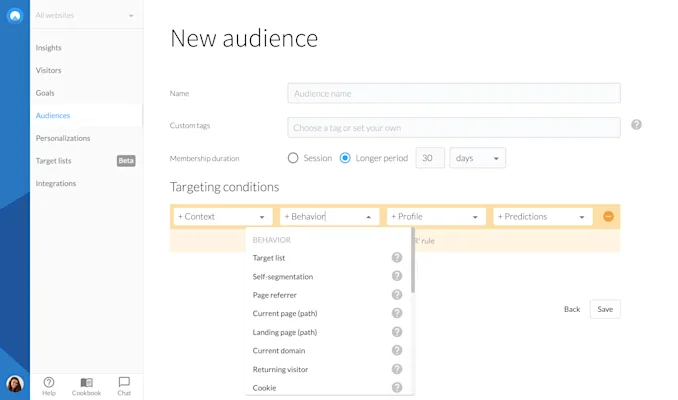678x400 pixels.
Task: Show help for Landing page (path) option
Action: click(397, 332)
